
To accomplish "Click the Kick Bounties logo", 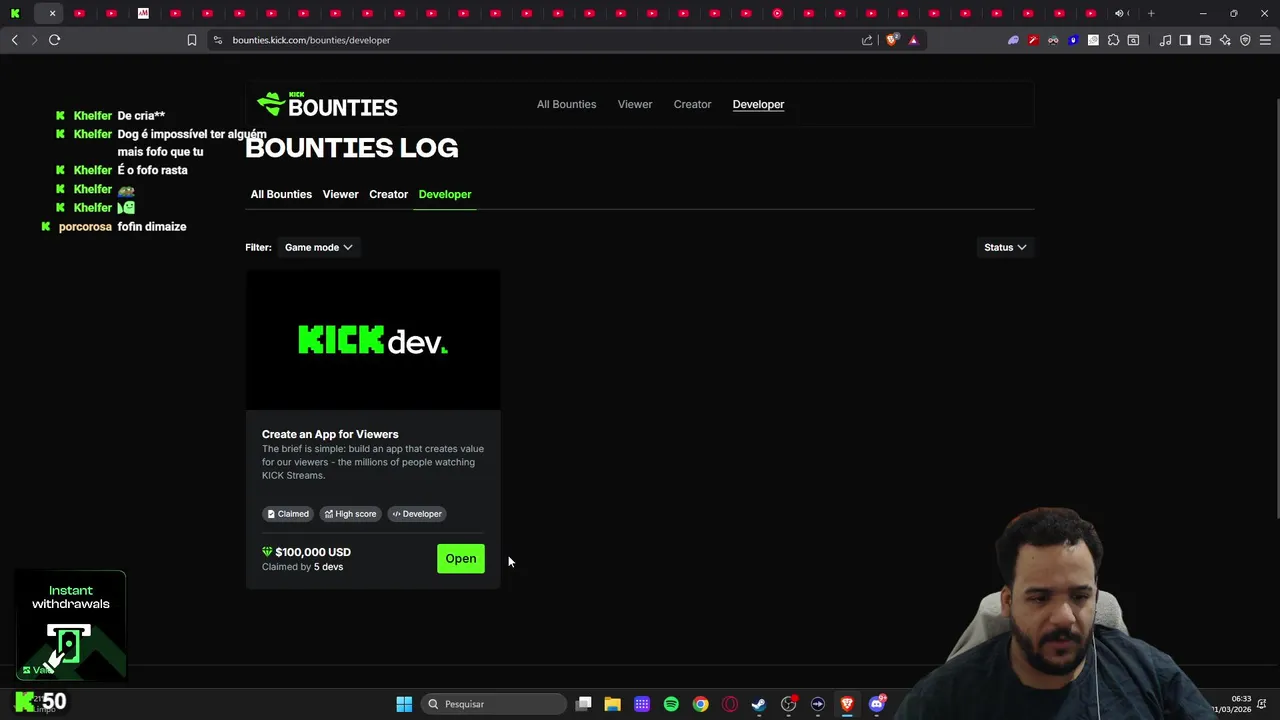I will (x=327, y=104).
